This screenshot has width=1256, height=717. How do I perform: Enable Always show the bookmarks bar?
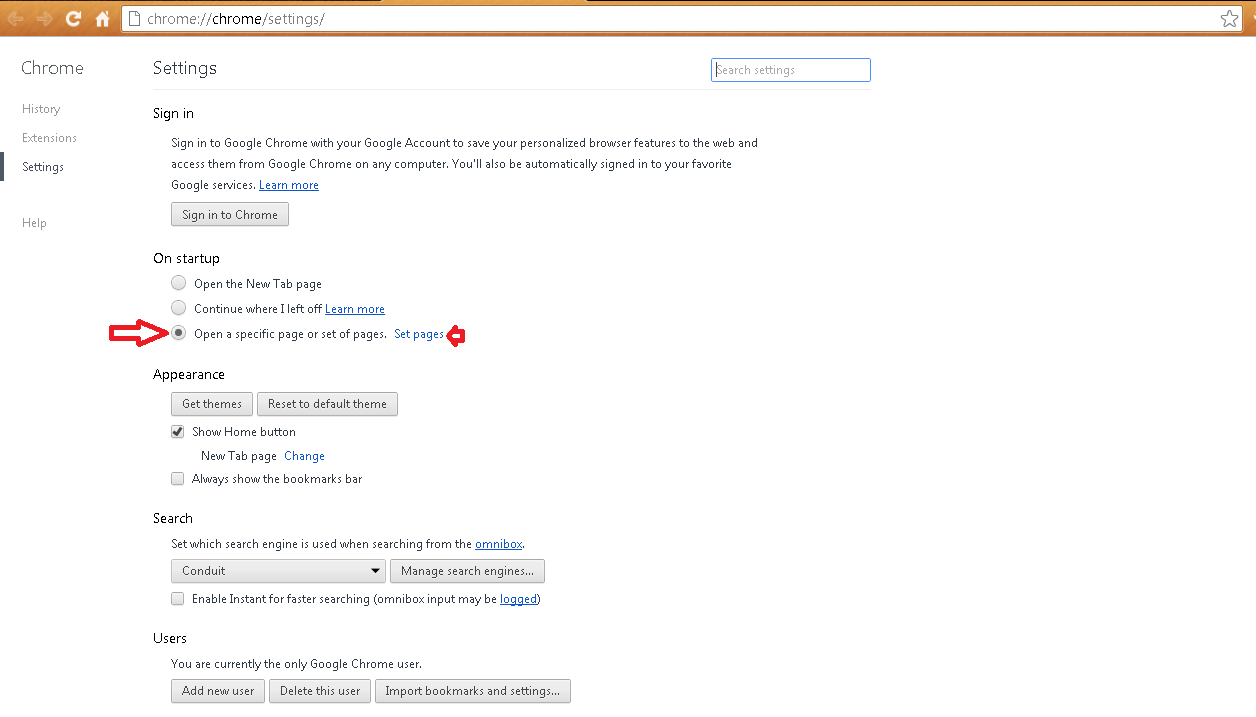click(x=178, y=479)
